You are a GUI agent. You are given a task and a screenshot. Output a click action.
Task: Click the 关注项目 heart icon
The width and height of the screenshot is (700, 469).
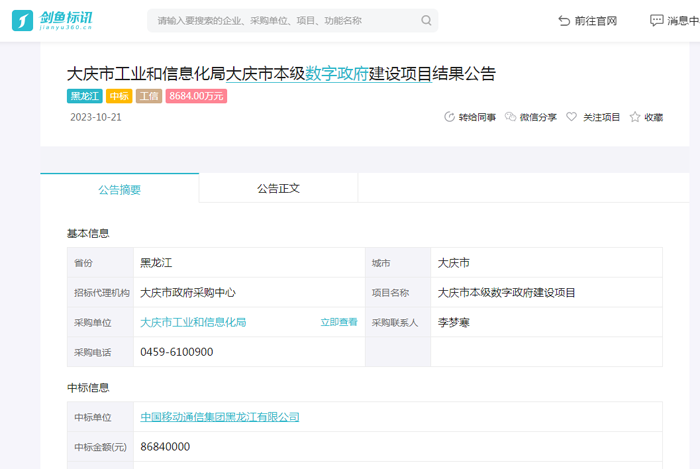tap(571, 116)
